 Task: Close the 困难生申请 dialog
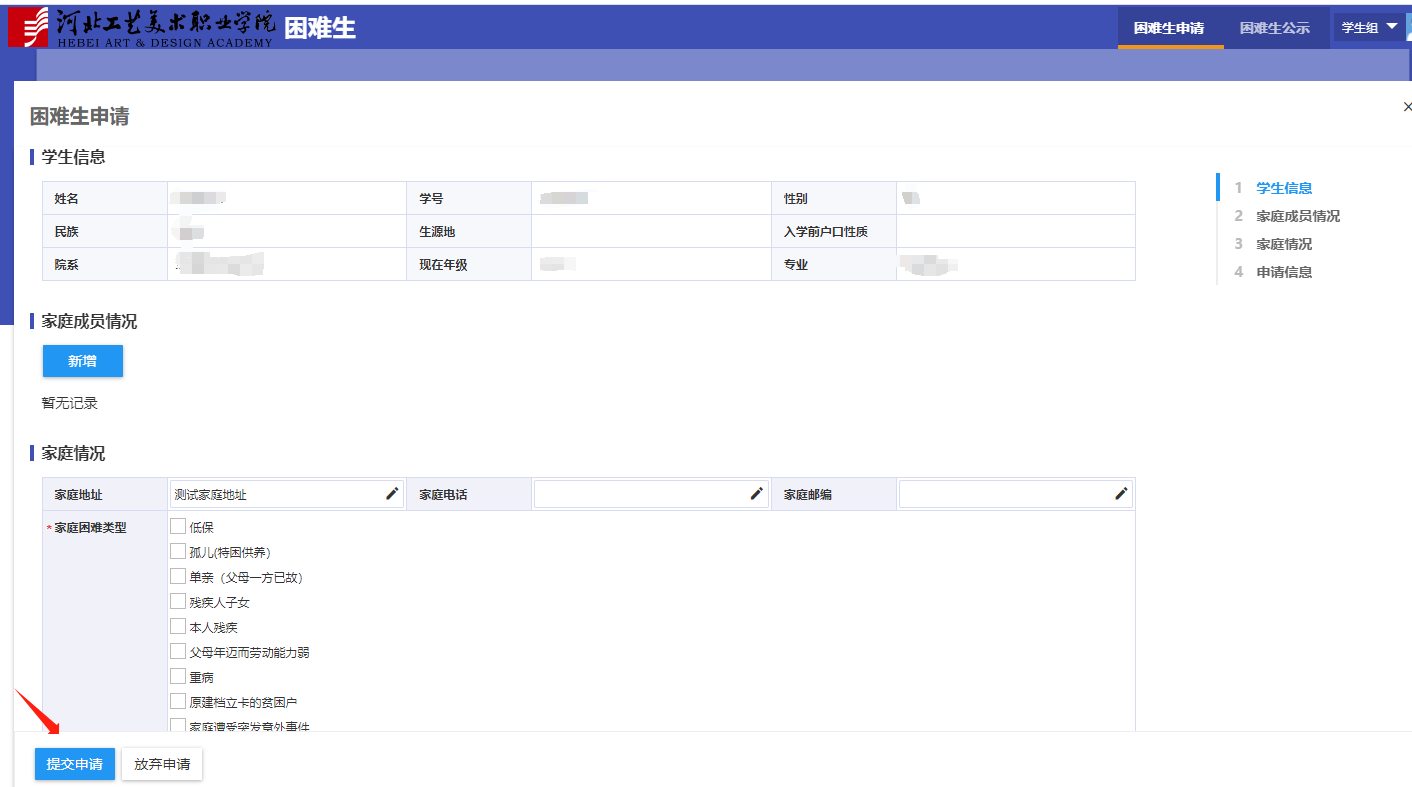tap(1407, 107)
